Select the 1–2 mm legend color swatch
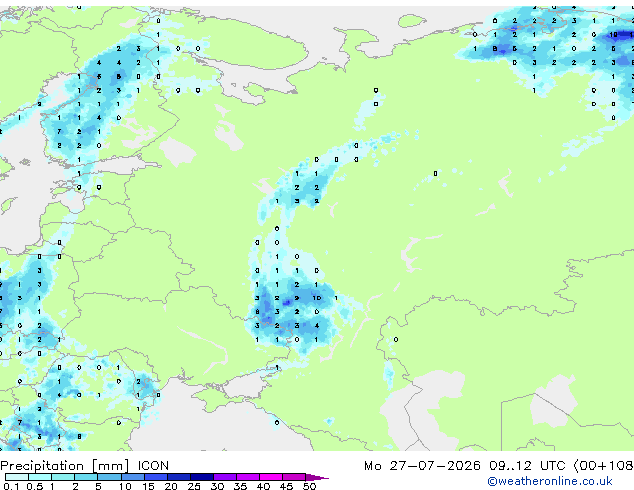634x490 pixels. point(63,477)
